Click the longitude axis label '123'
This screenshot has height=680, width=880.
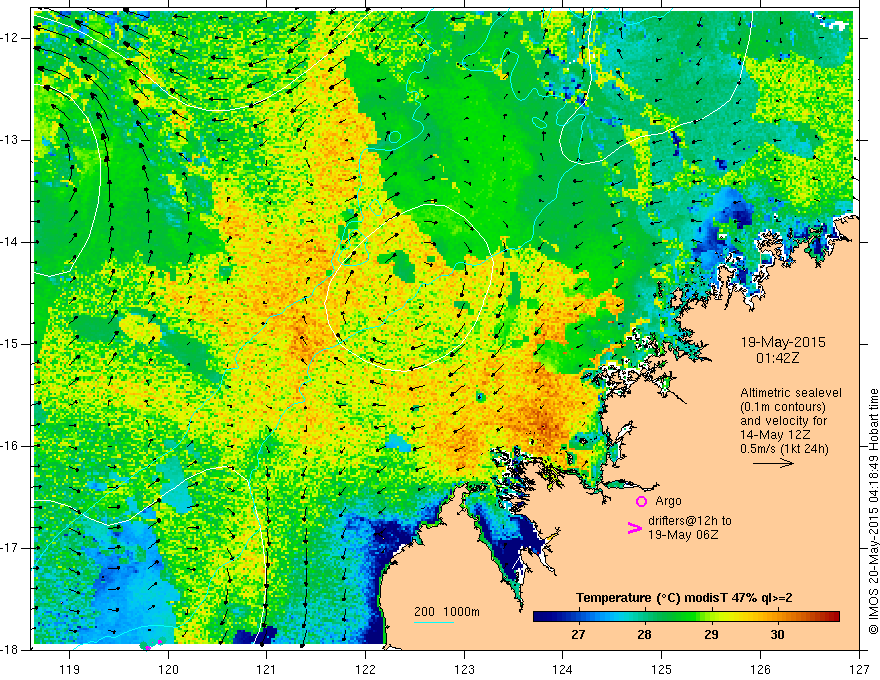[x=464, y=669]
